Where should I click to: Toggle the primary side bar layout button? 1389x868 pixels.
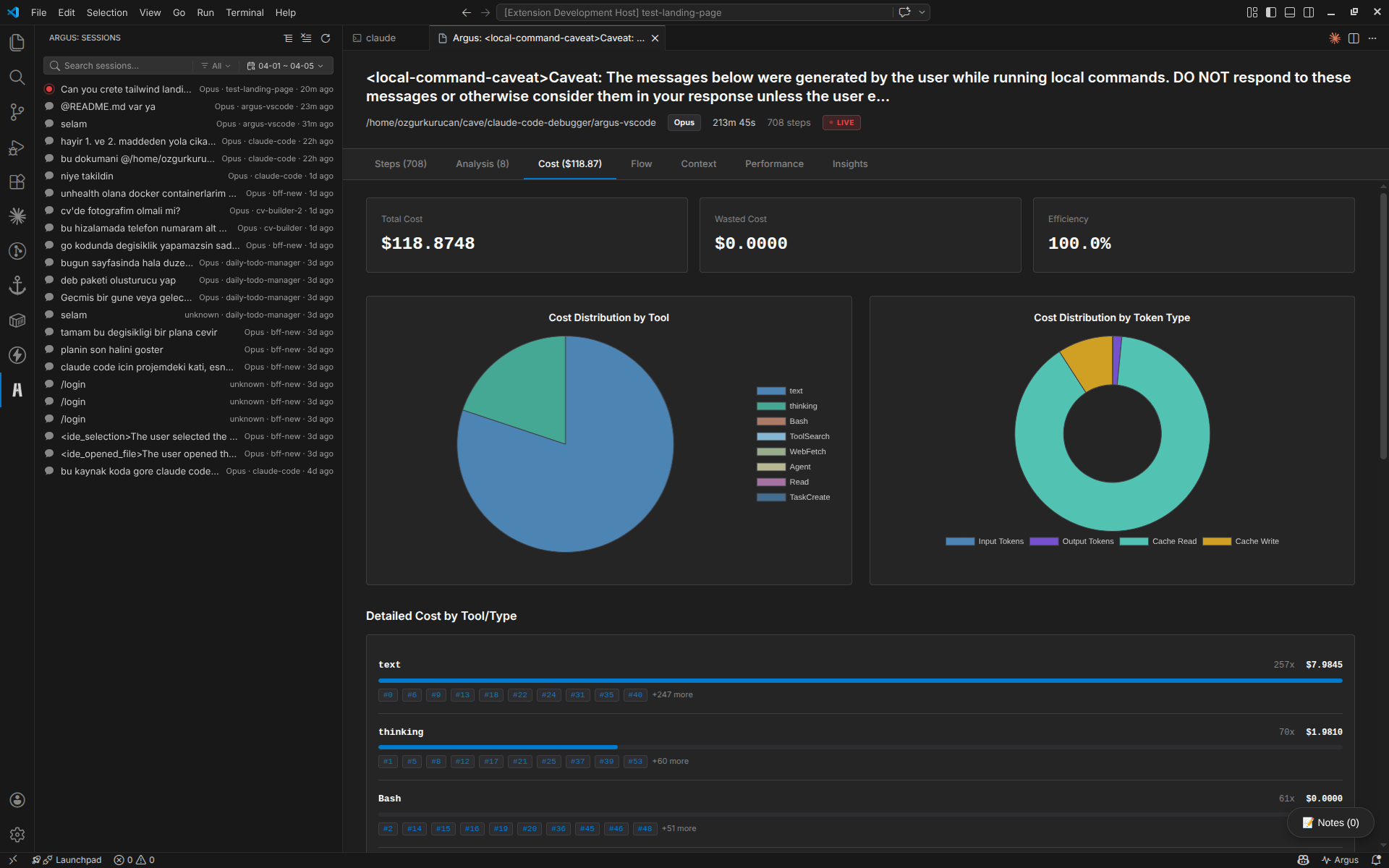[1271, 12]
